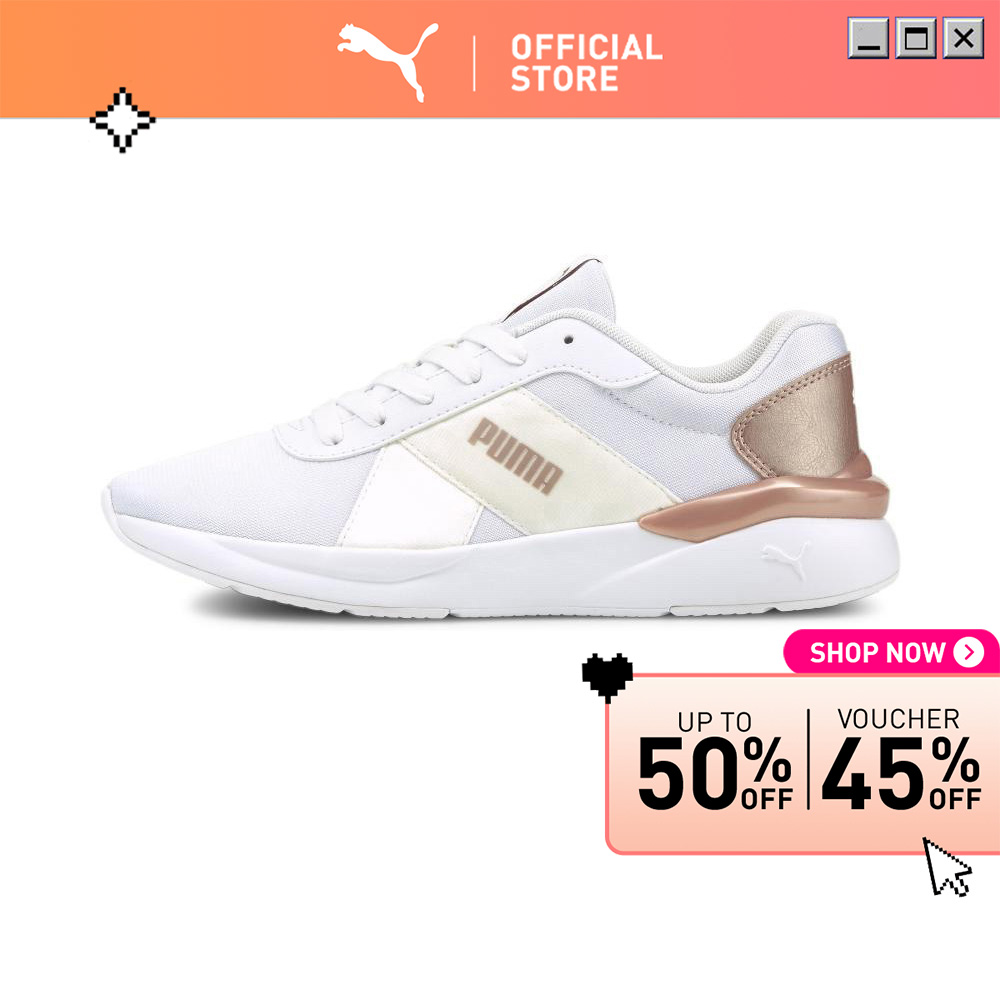The image size is (1000, 1000).
Task: Click the pixel mouse cursor graphic
Action: [947, 867]
